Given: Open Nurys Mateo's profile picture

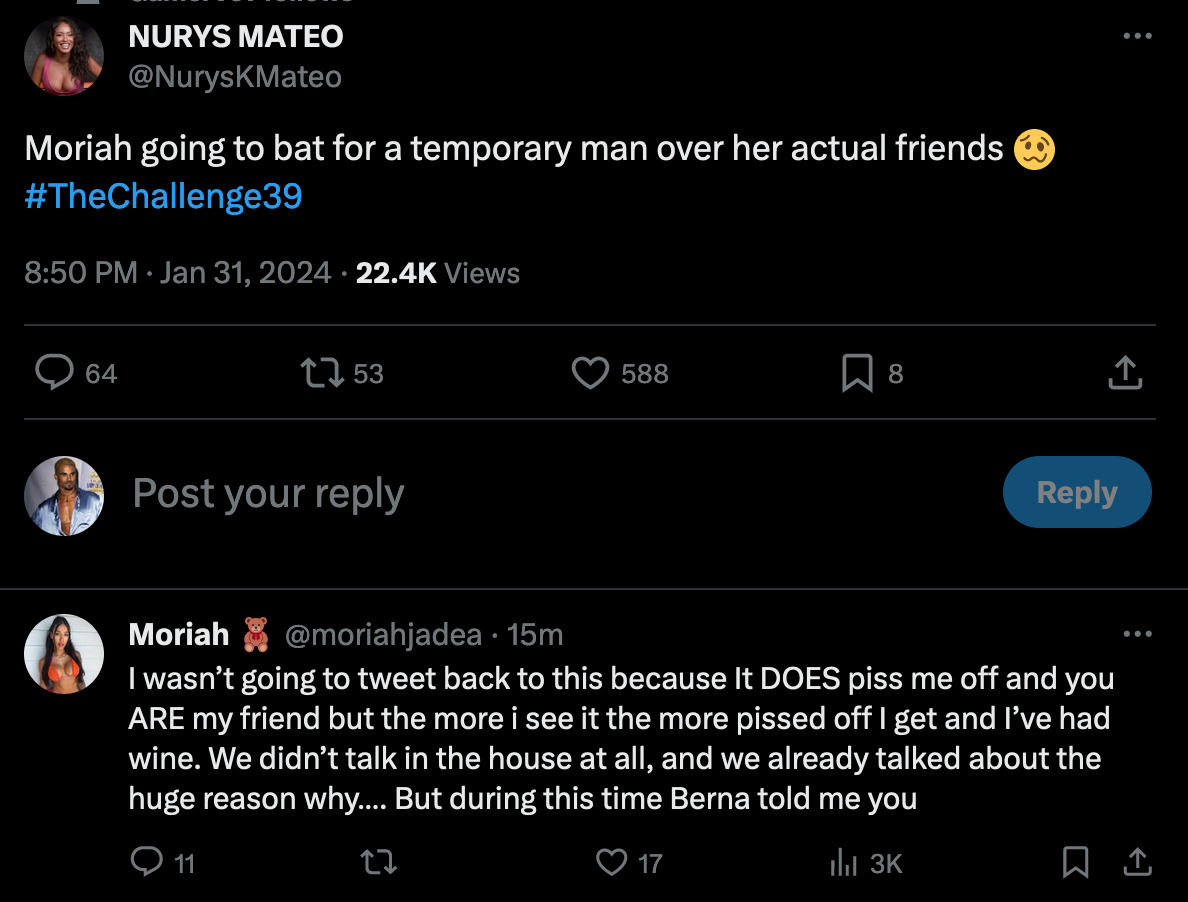Looking at the screenshot, I should click(x=64, y=56).
